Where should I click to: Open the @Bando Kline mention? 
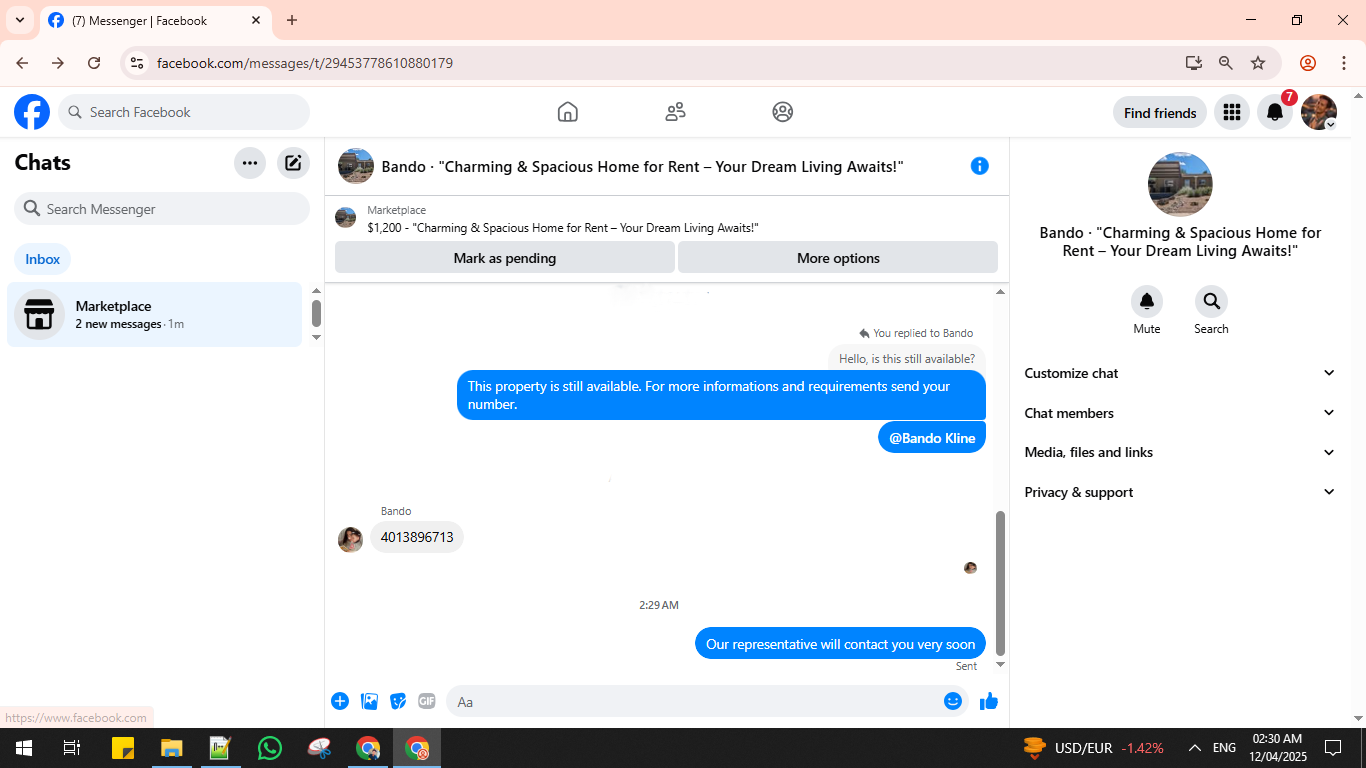(932, 438)
